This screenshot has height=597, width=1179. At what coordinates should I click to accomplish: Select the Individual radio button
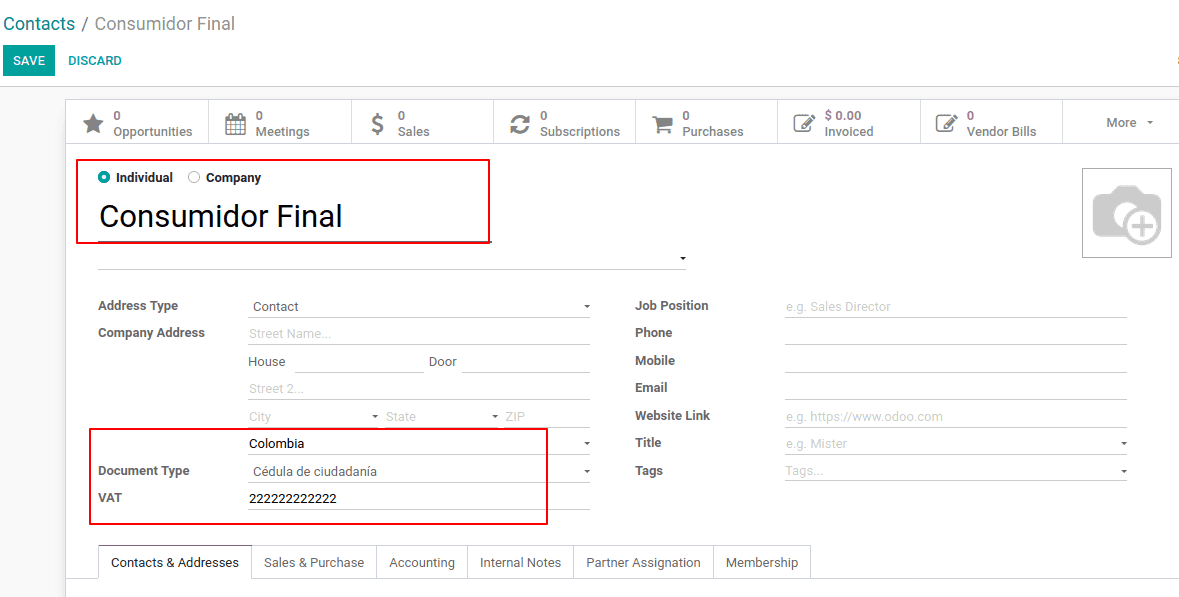click(x=104, y=177)
